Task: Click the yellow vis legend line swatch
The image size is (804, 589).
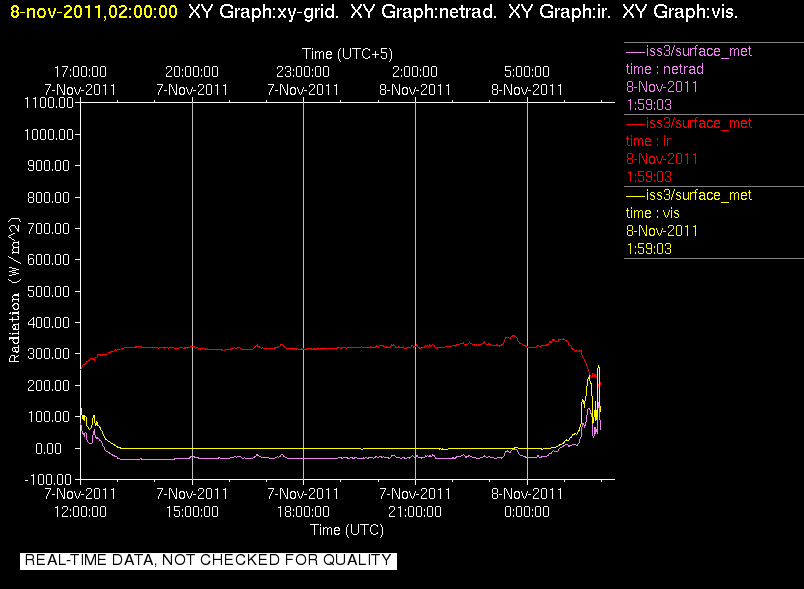Action: (635, 195)
